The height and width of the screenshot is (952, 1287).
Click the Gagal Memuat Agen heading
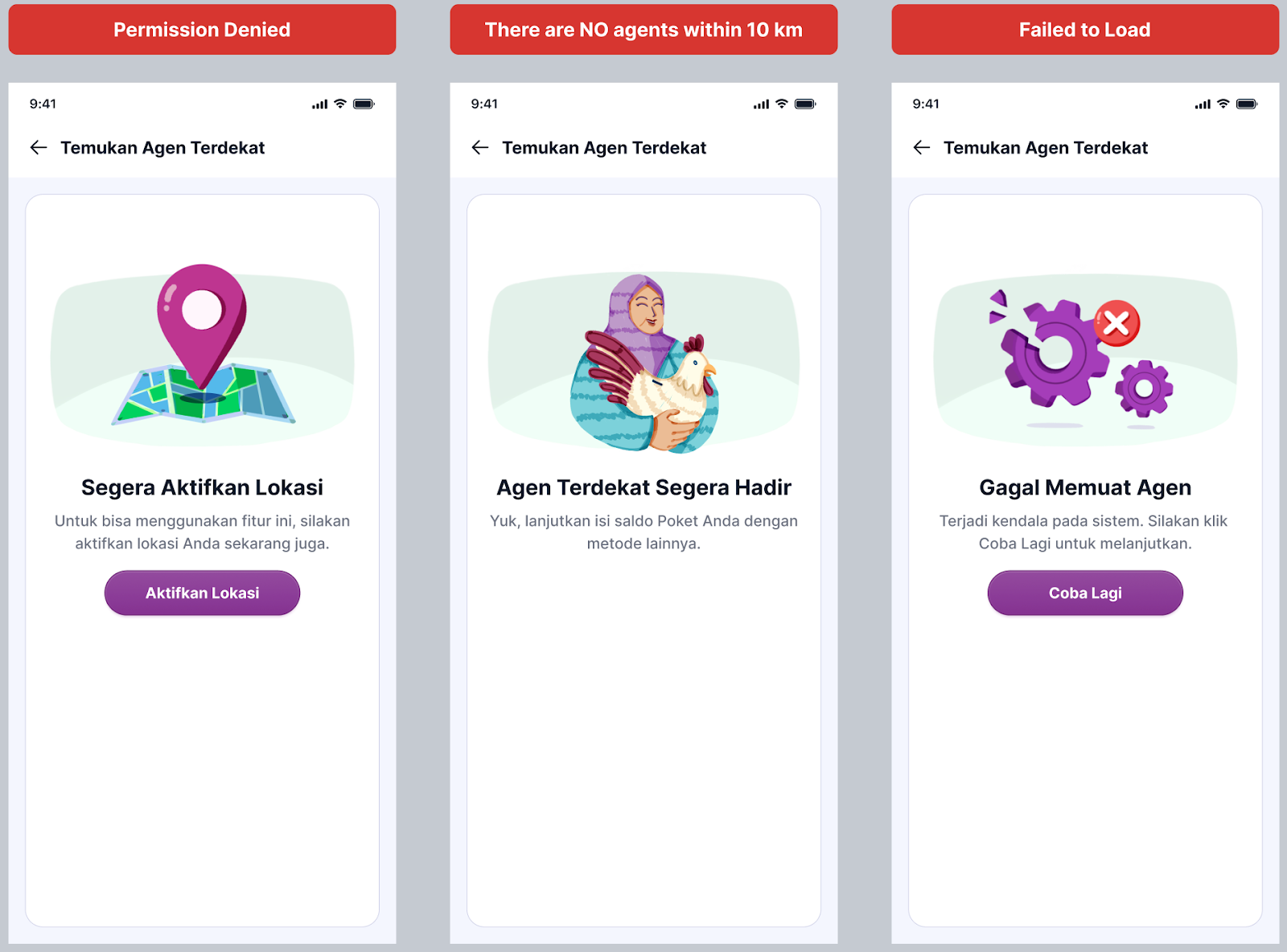click(x=1085, y=487)
